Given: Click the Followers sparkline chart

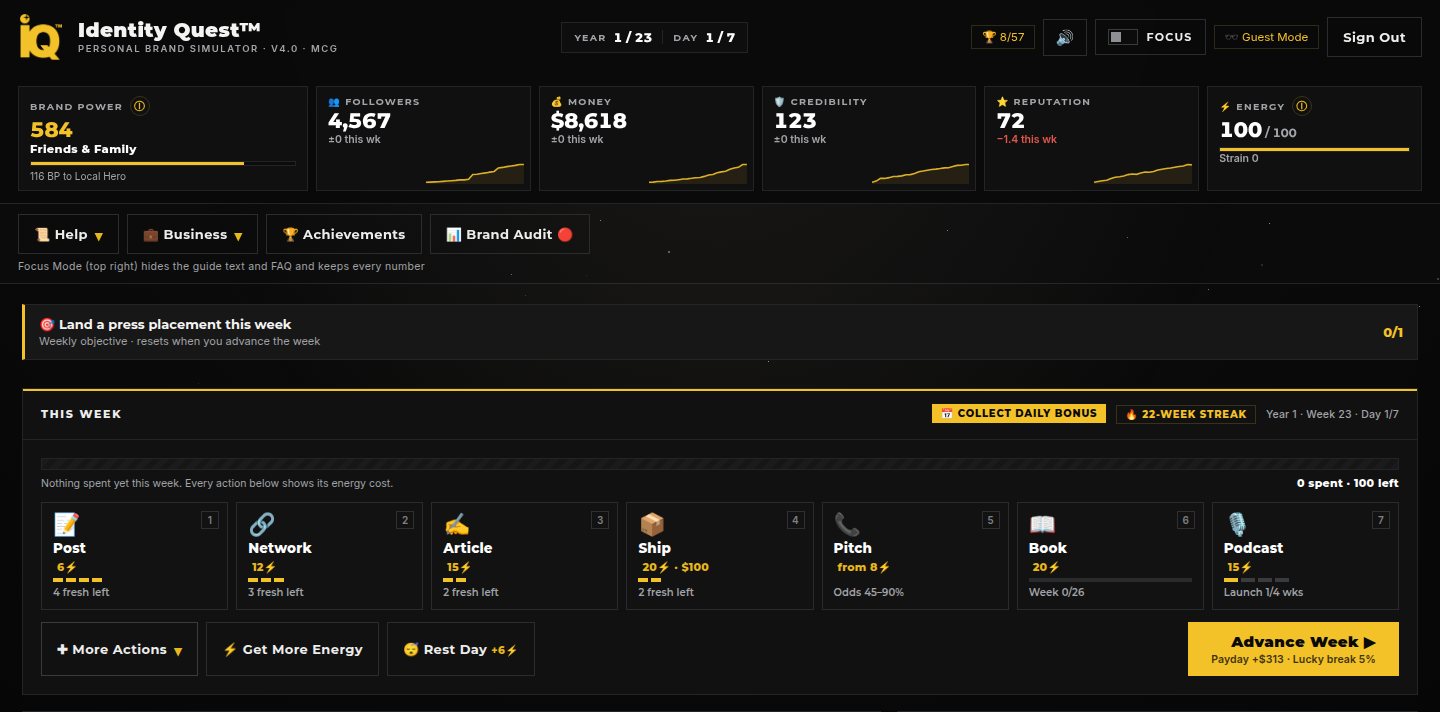Looking at the screenshot, I should tap(475, 173).
